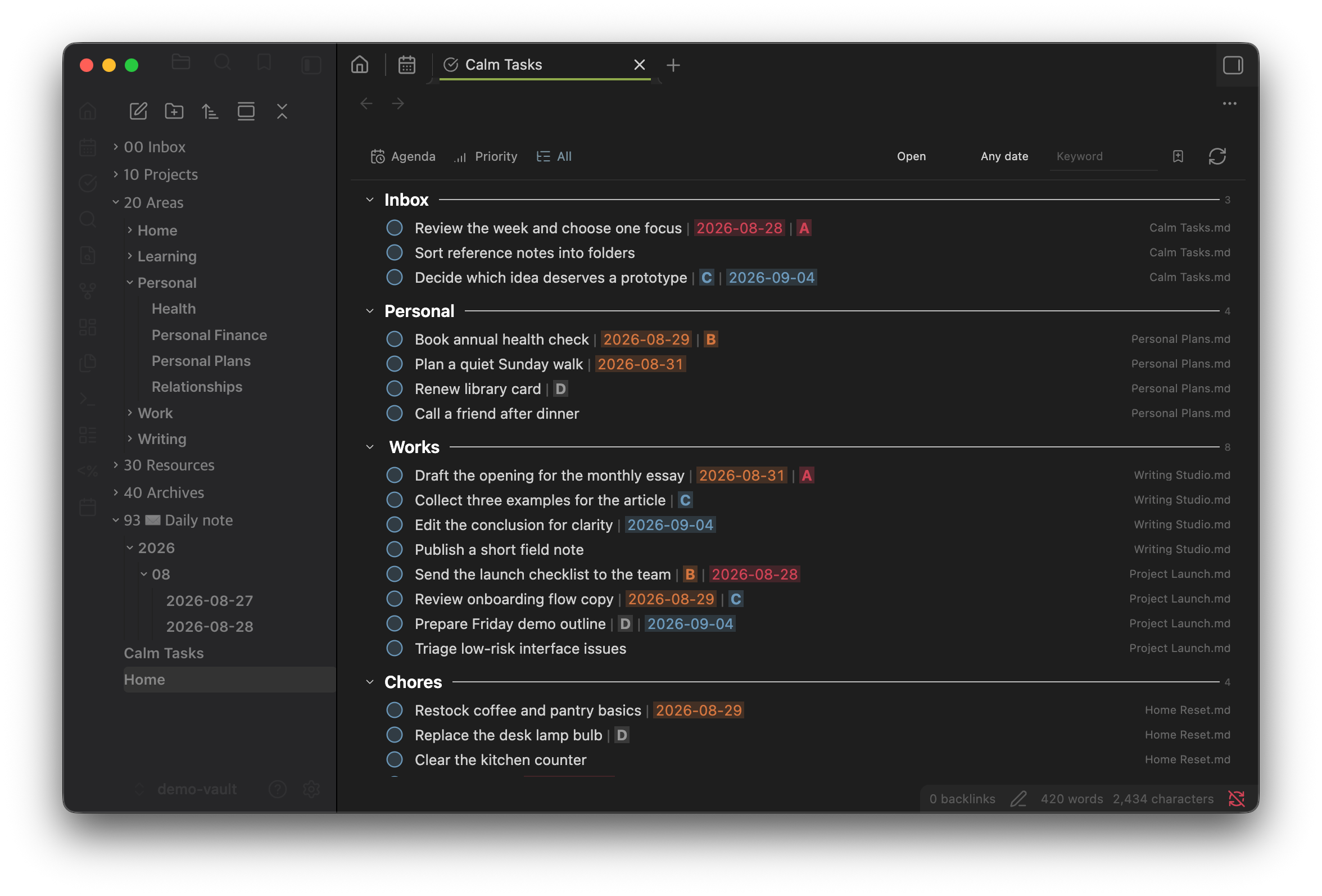
Task: Collapse the Chores section
Action: [370, 682]
